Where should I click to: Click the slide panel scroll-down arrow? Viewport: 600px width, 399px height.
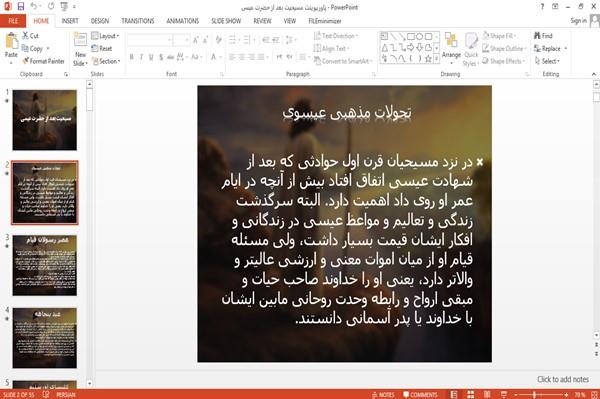pyautogui.click(x=90, y=383)
